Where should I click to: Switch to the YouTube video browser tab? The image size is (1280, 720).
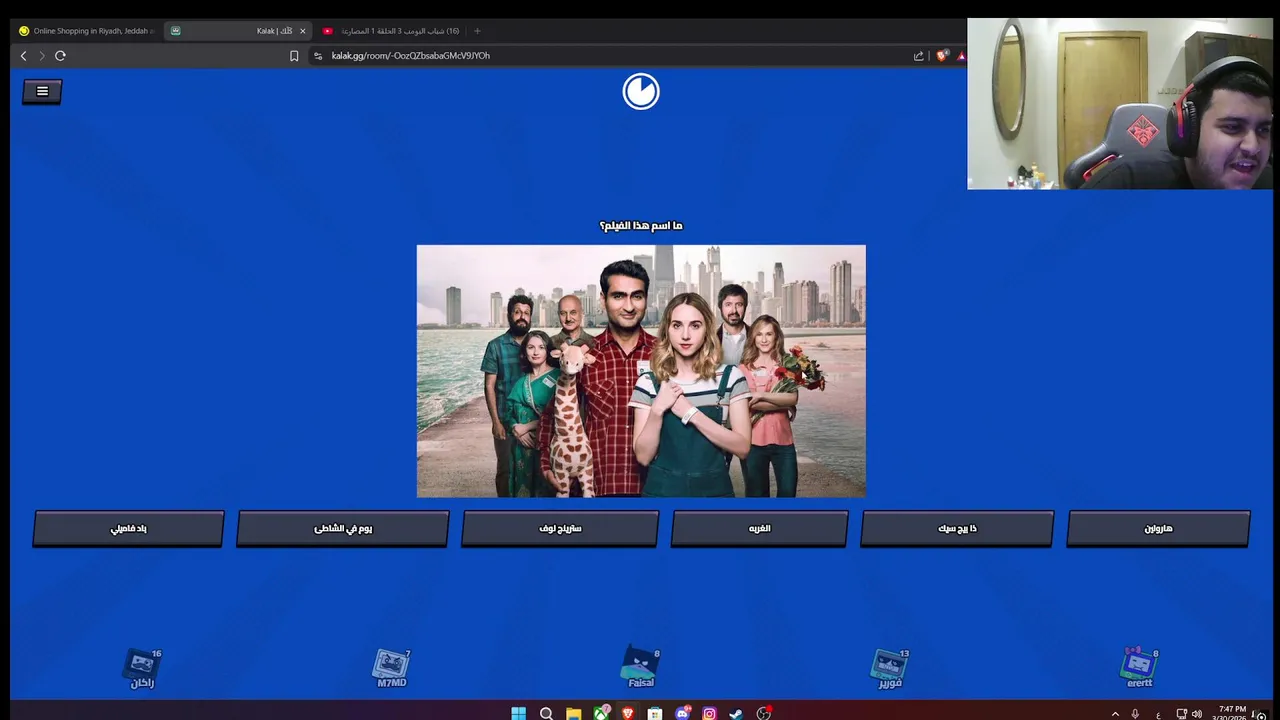point(392,31)
